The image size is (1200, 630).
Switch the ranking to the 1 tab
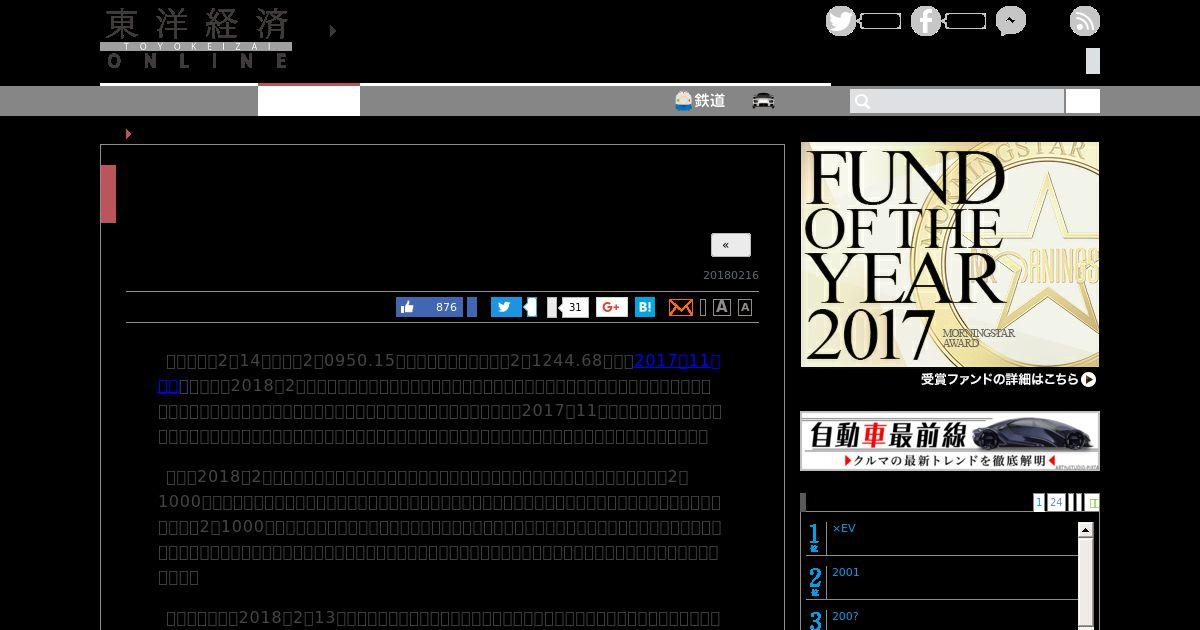1039,502
